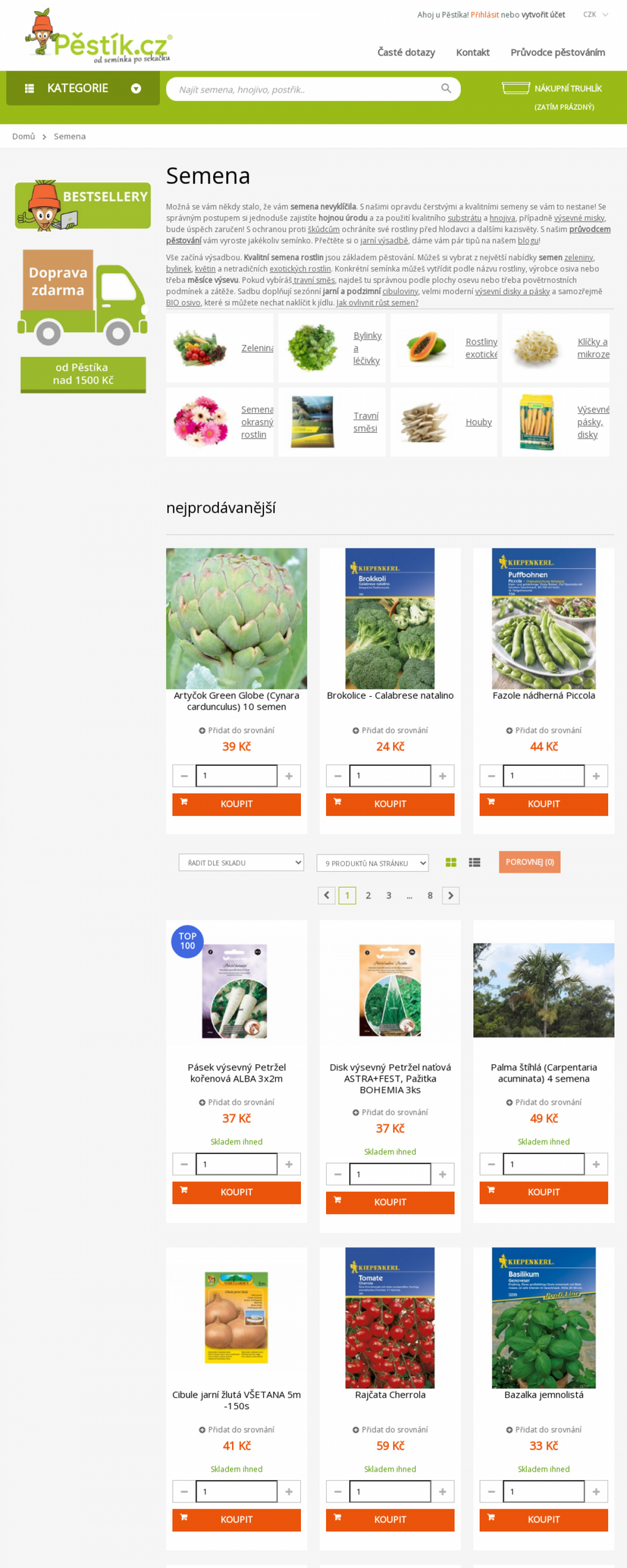Go to previous page arrow in pagination
This screenshot has width=627, height=1568.
coord(327,896)
